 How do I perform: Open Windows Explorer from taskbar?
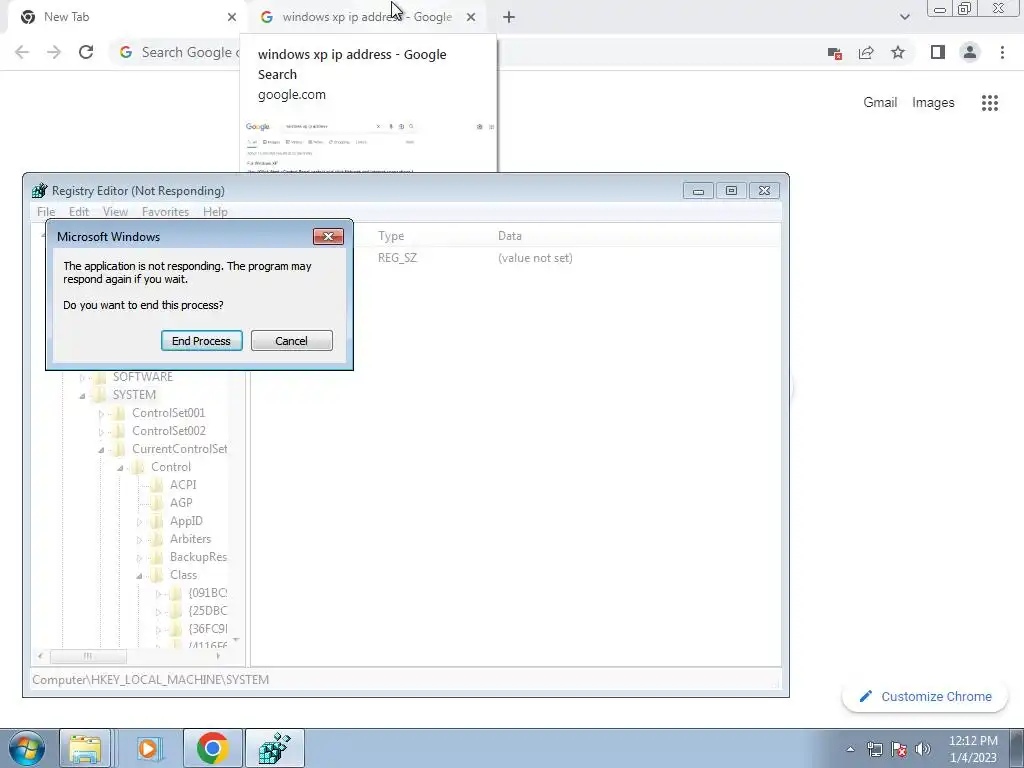click(85, 748)
